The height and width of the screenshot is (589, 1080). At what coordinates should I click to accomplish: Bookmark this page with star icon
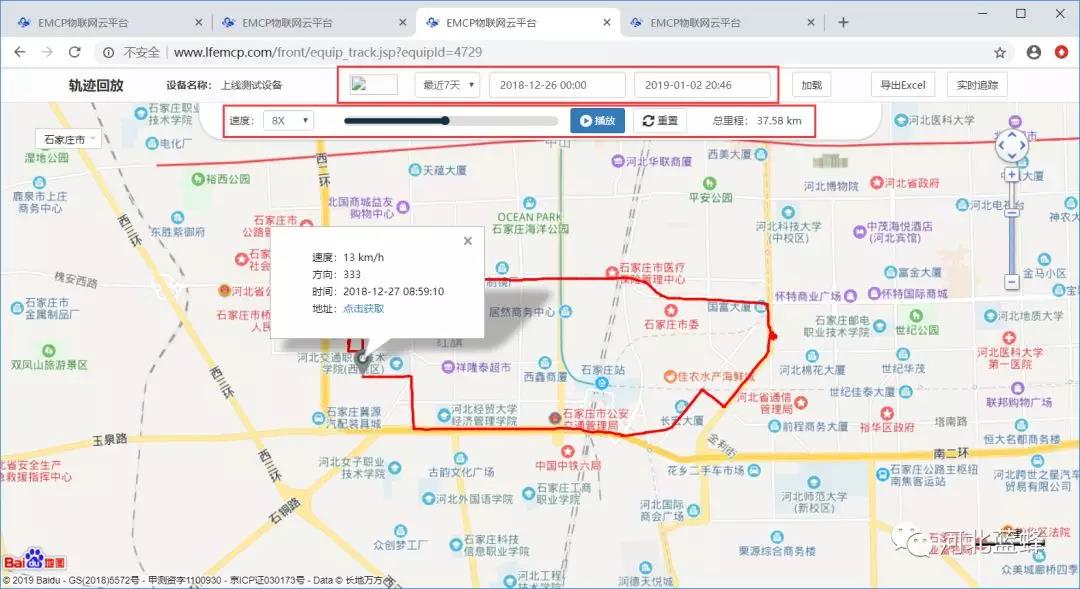1000,52
